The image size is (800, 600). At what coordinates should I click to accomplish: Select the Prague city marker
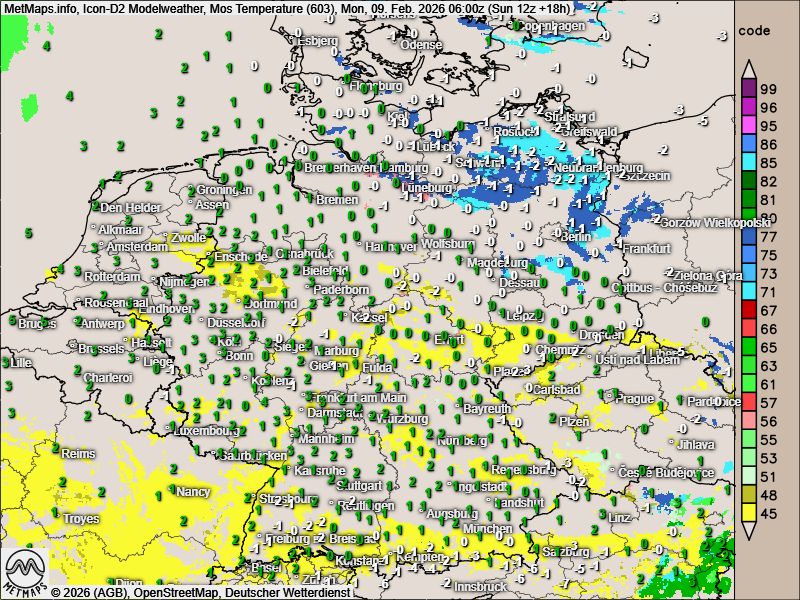(x=611, y=398)
